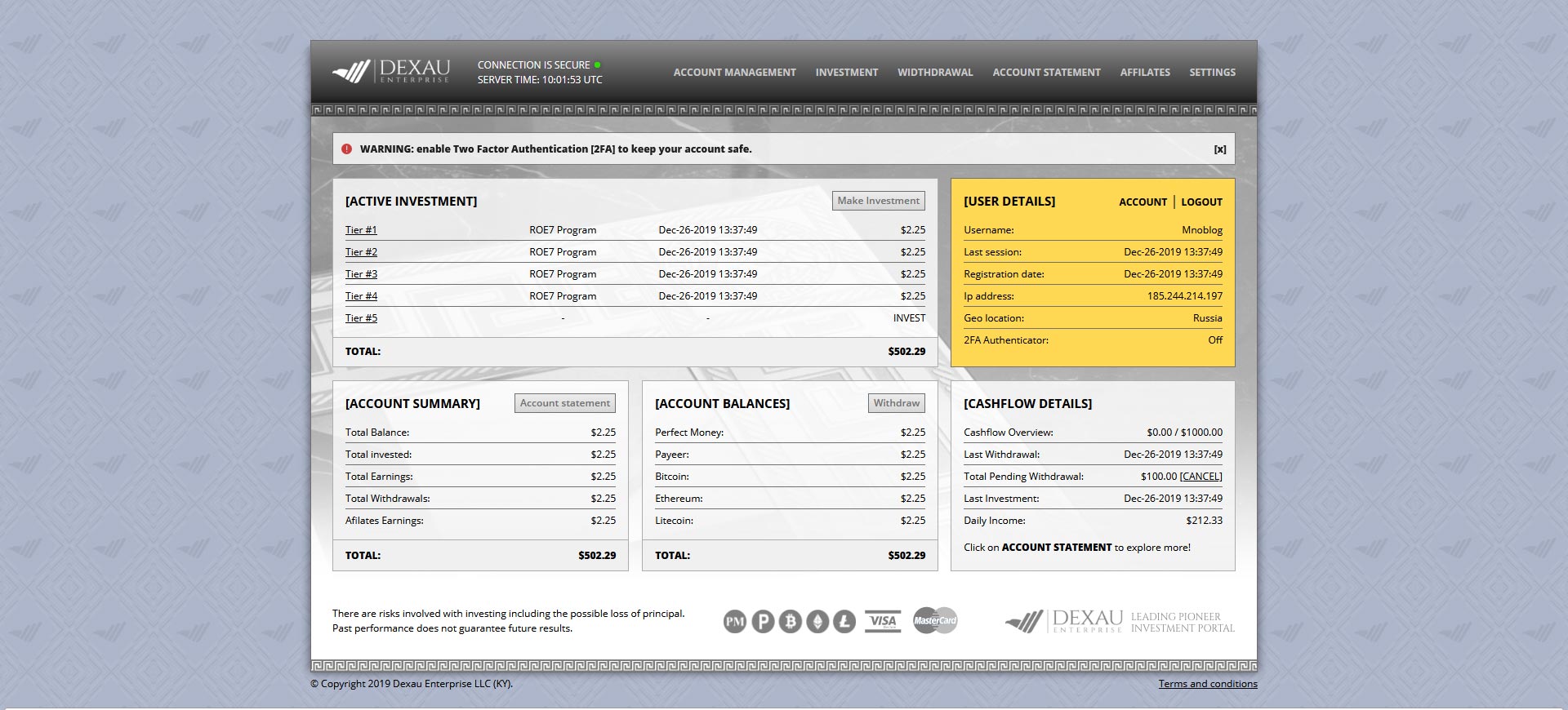Screen dimensions: 1568x710
Task: Open the Terms and conditions link
Action: click(1208, 684)
